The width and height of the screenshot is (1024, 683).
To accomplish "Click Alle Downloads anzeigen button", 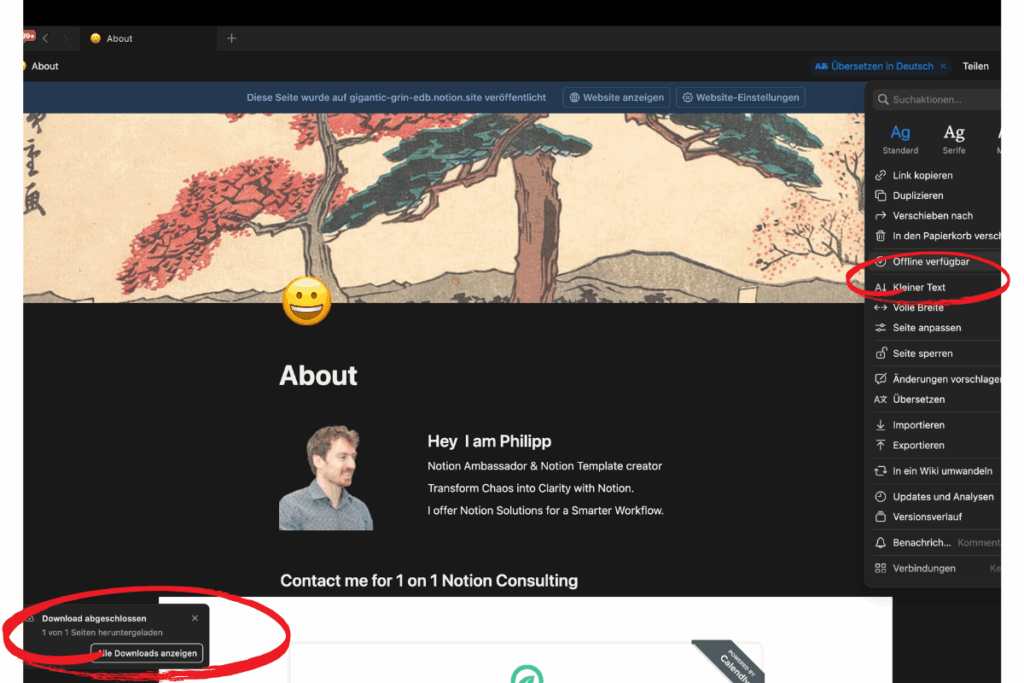I will (147, 653).
